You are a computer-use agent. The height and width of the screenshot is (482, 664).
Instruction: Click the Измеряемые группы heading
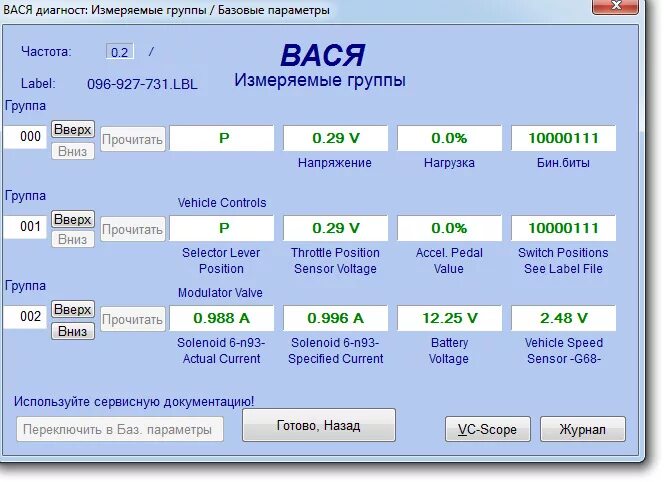click(x=320, y=80)
